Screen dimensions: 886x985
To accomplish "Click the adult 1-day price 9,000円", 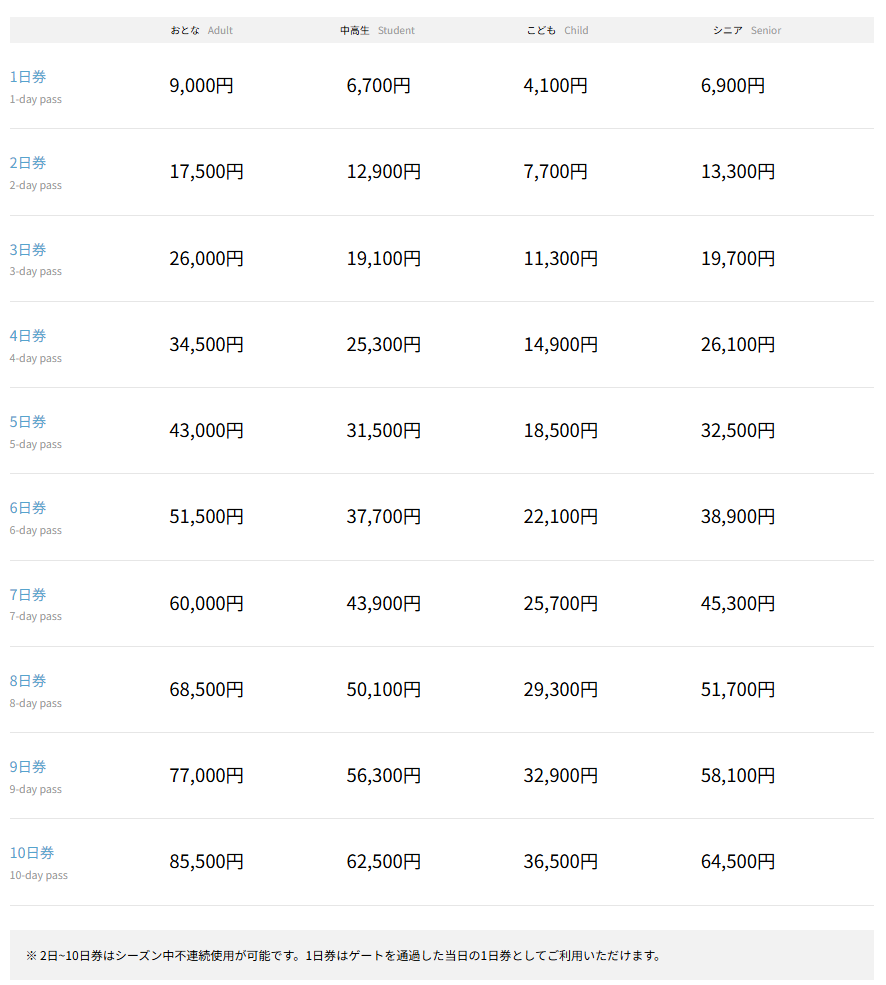I will [201, 86].
